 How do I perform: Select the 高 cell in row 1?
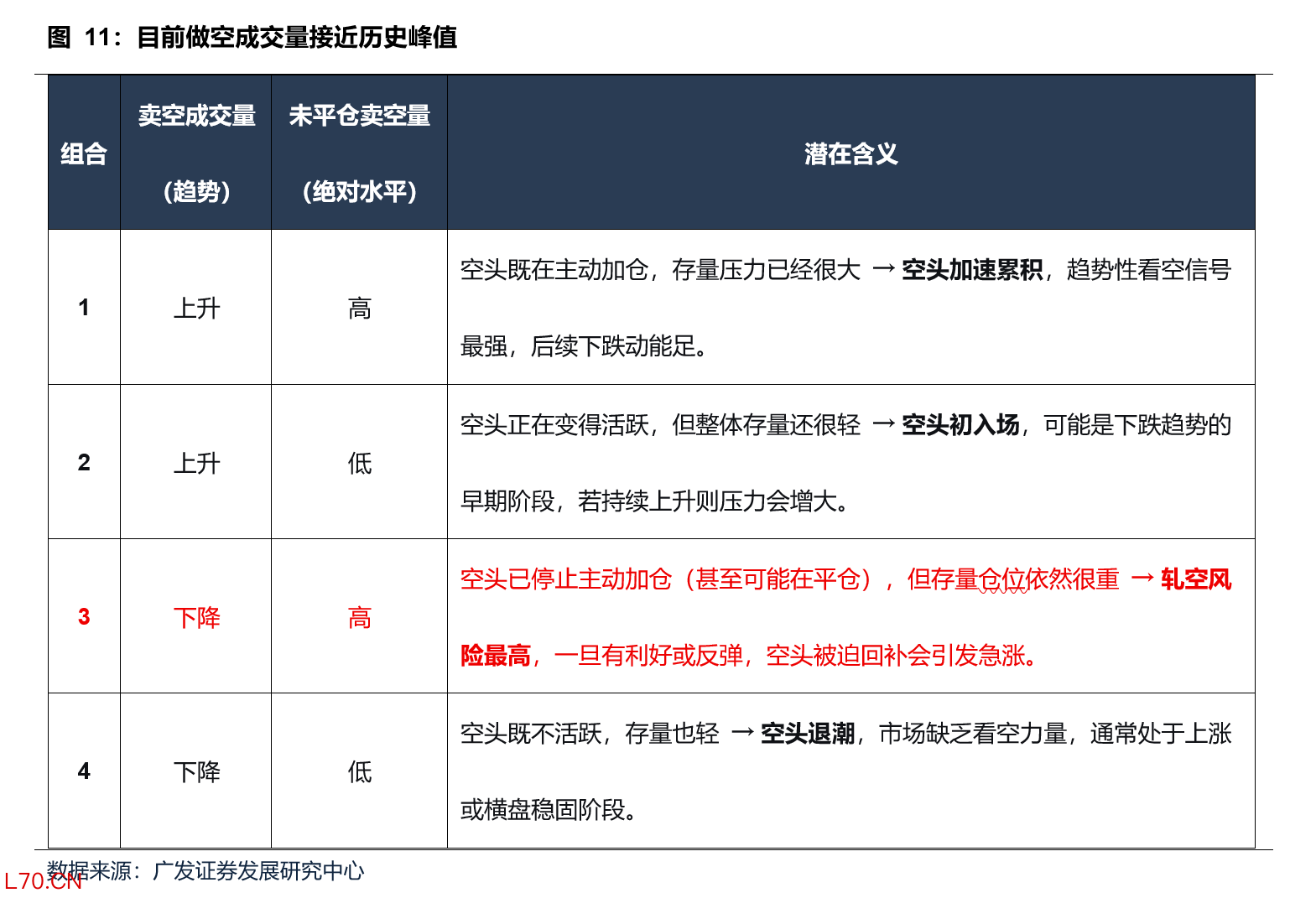360,309
